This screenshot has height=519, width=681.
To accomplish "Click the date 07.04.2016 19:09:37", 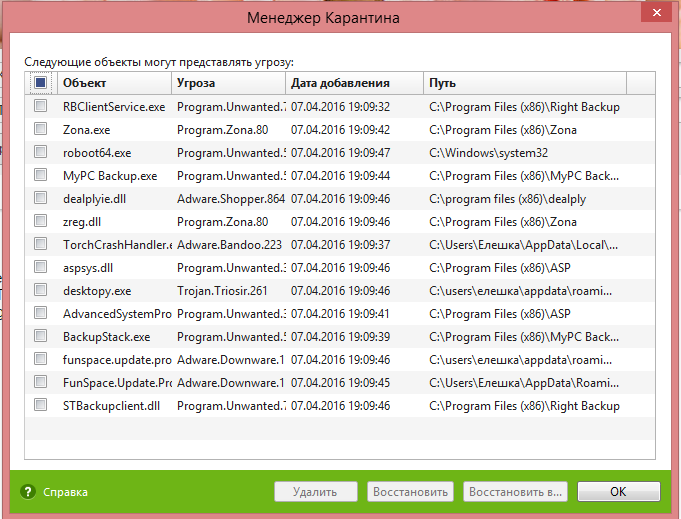I will 340,245.
